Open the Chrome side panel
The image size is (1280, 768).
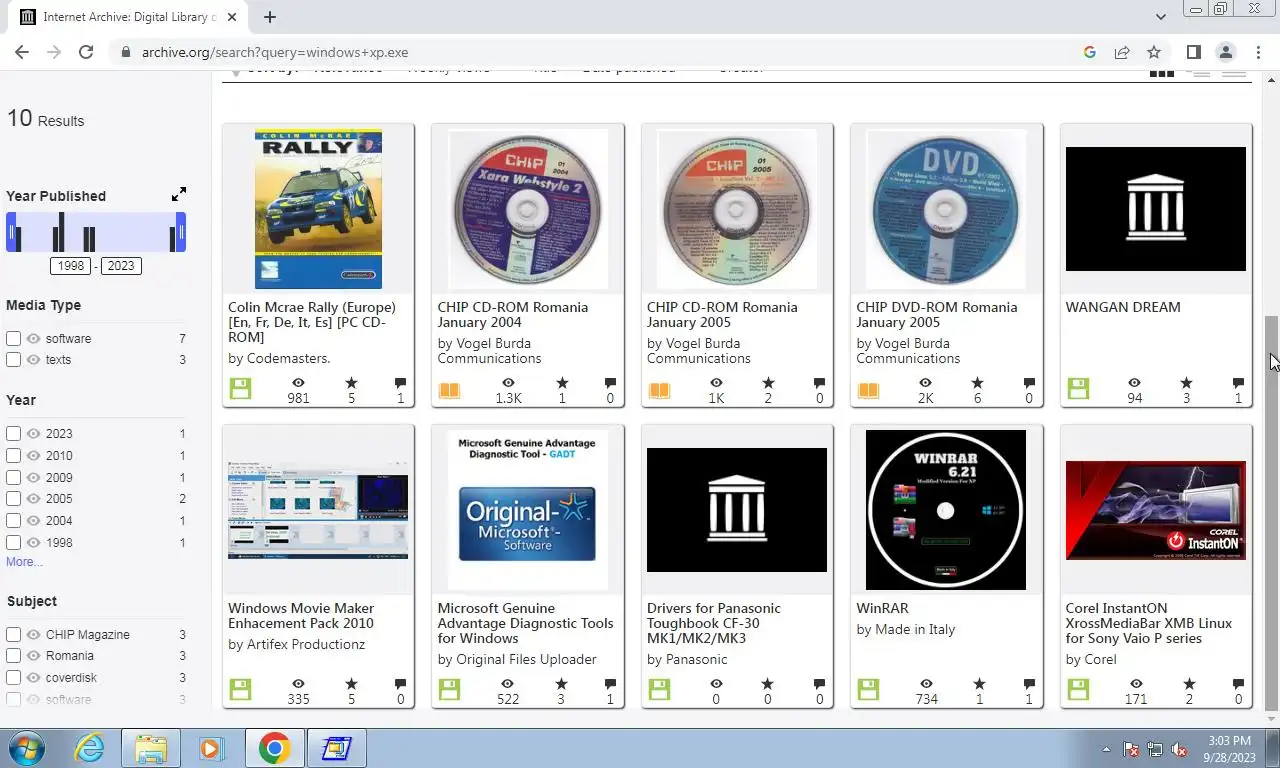[x=1193, y=52]
